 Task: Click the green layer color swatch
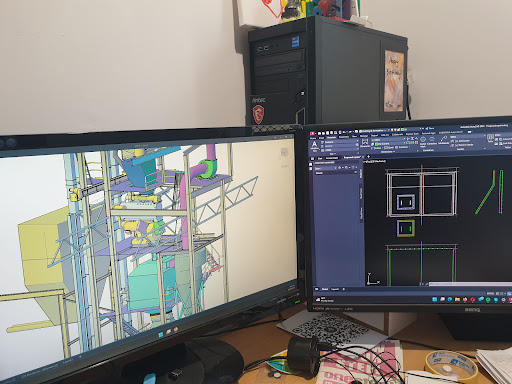point(377,144)
